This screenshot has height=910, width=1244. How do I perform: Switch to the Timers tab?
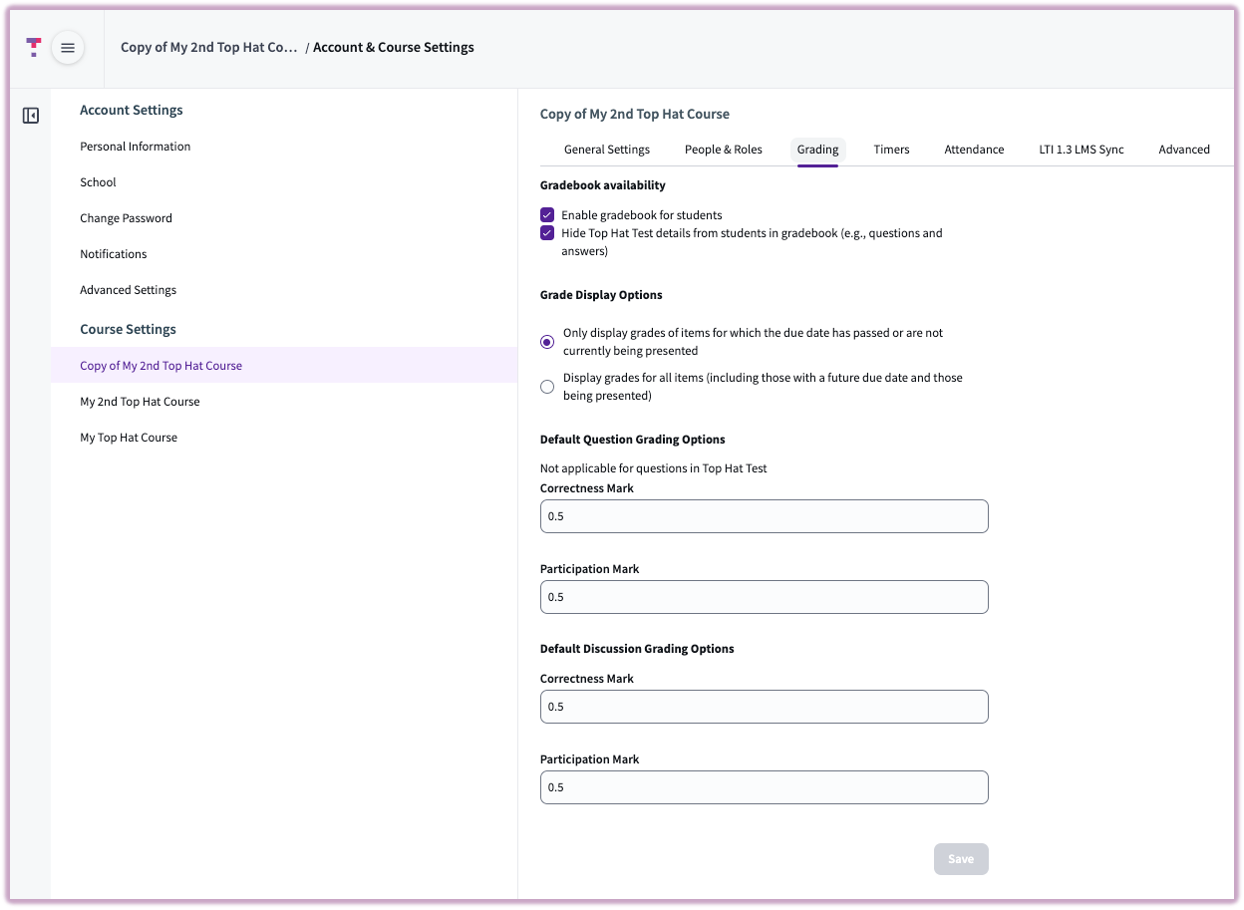pos(891,149)
